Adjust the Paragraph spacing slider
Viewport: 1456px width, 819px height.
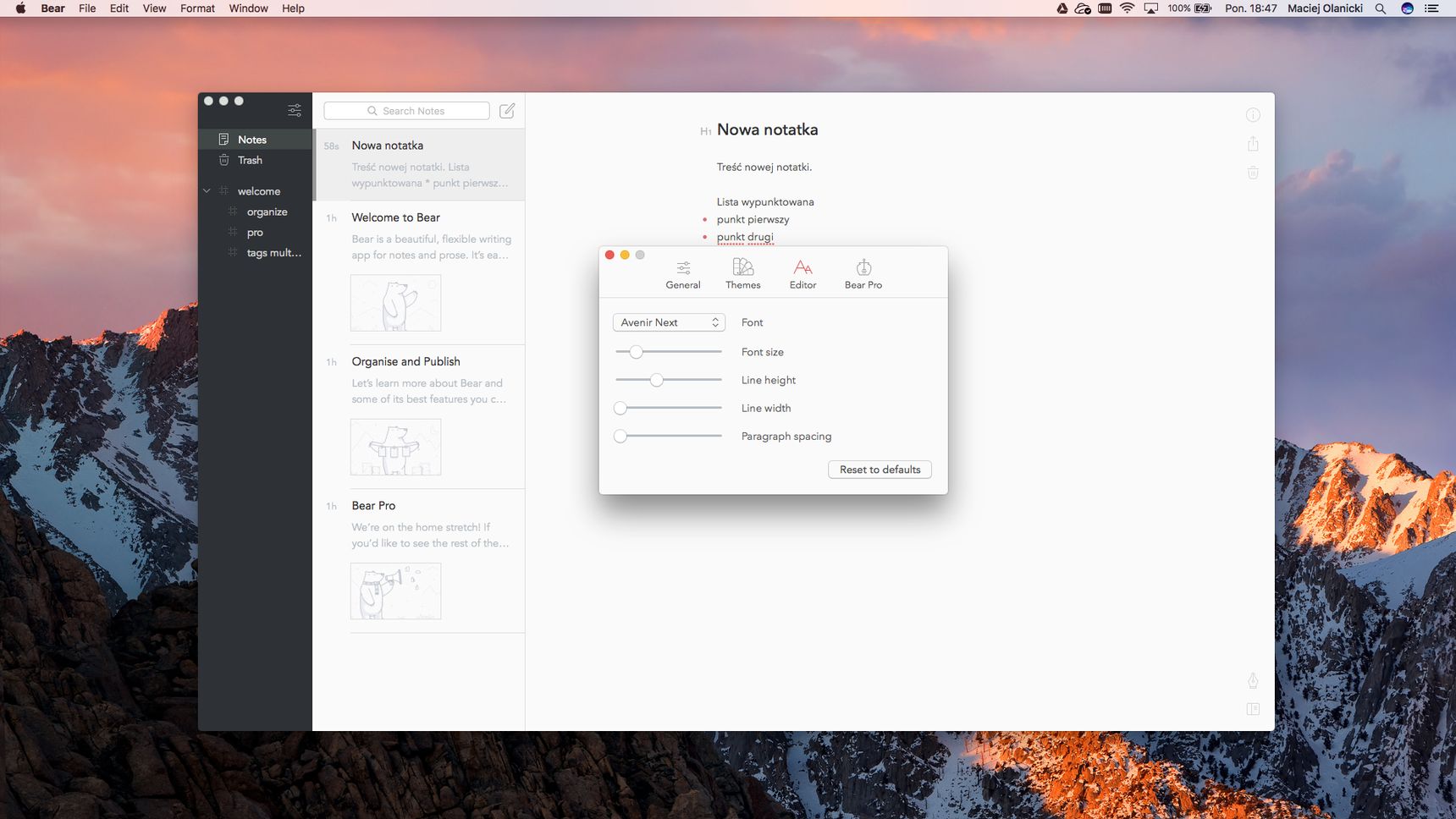[669, 436]
